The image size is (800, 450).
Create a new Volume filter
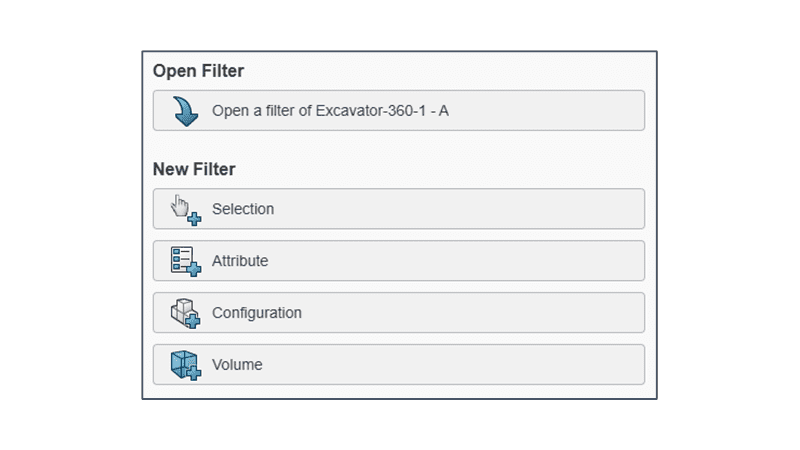pyautogui.click(x=398, y=365)
